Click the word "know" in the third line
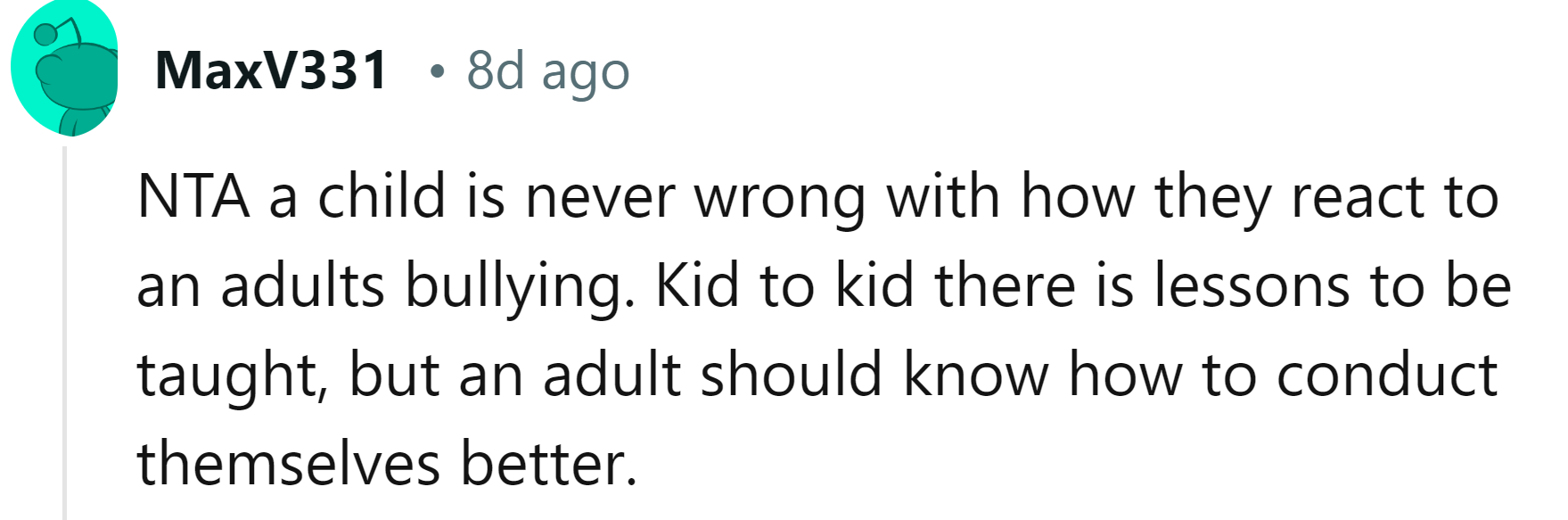1568x520 pixels. (x=976, y=375)
